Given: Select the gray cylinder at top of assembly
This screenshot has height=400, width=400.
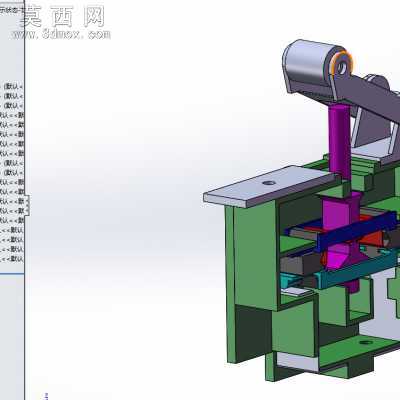Looking at the screenshot, I should click(308, 64).
